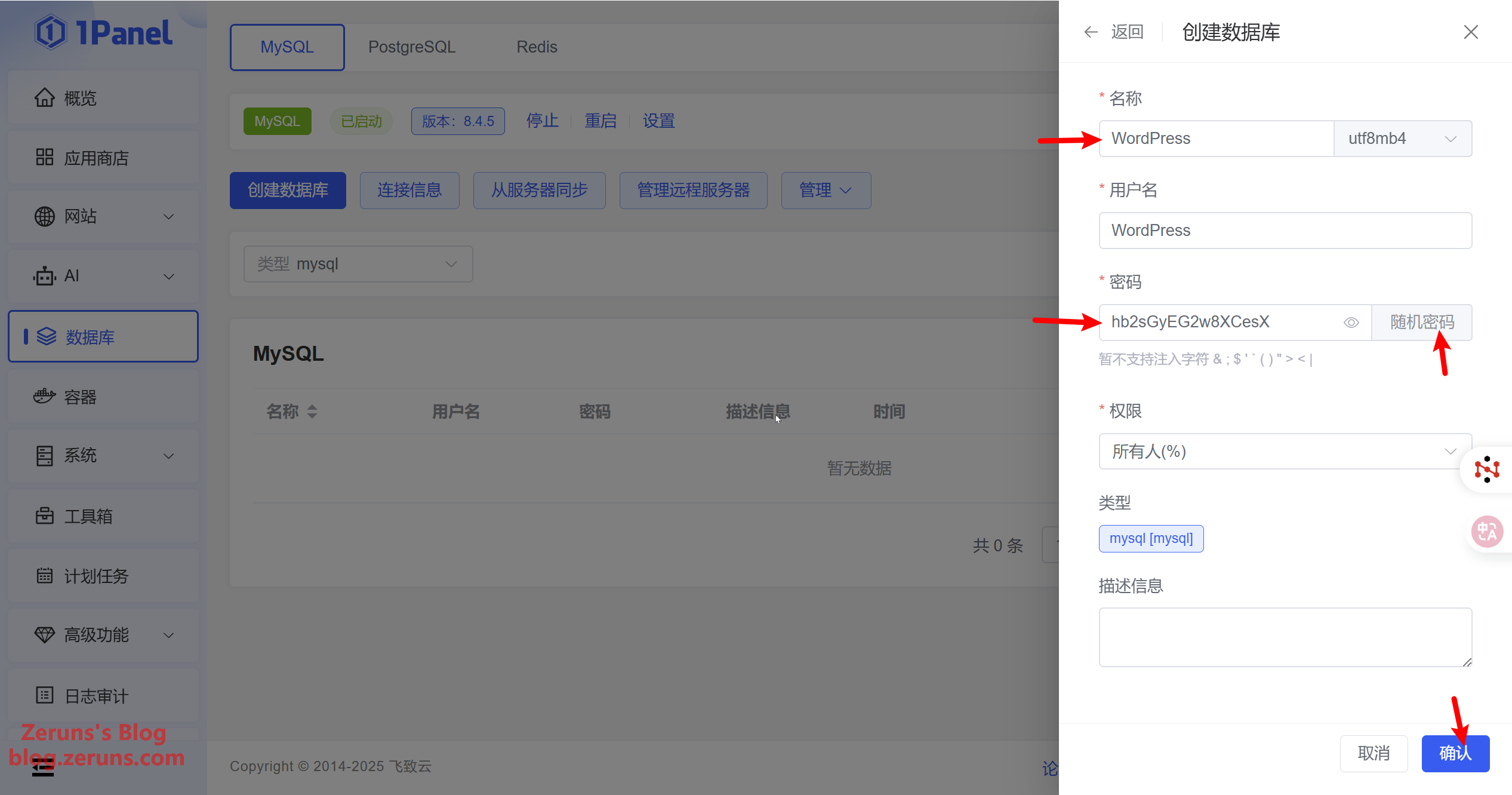This screenshot has height=795, width=1512.
Task: Click the 数据库 layers icon
Action: [47, 337]
